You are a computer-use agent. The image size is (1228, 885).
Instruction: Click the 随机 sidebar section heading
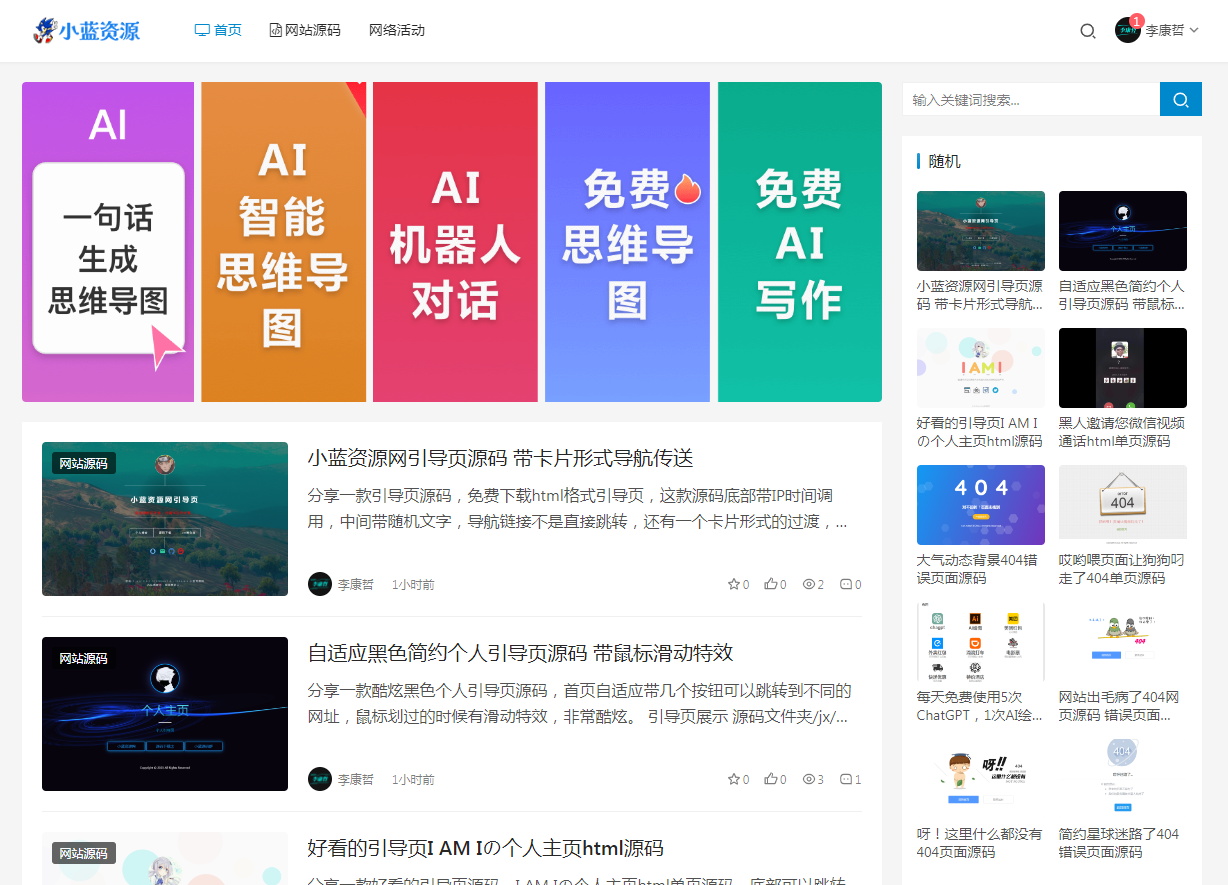coord(945,161)
